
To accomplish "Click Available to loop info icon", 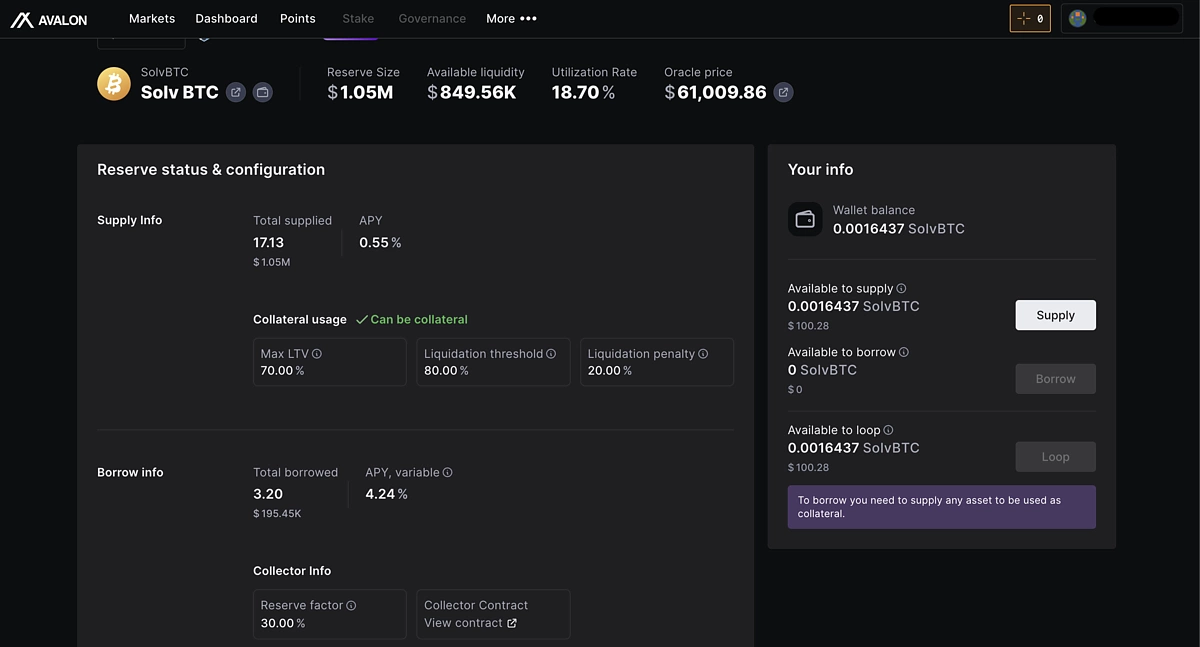I will pos(888,431).
